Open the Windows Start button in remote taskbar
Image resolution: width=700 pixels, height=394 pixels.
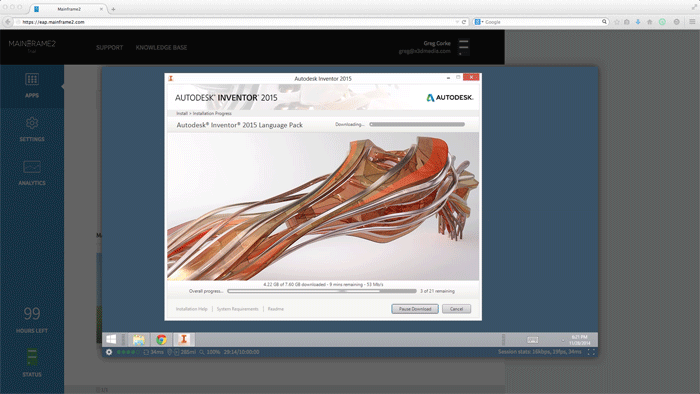pos(111,339)
